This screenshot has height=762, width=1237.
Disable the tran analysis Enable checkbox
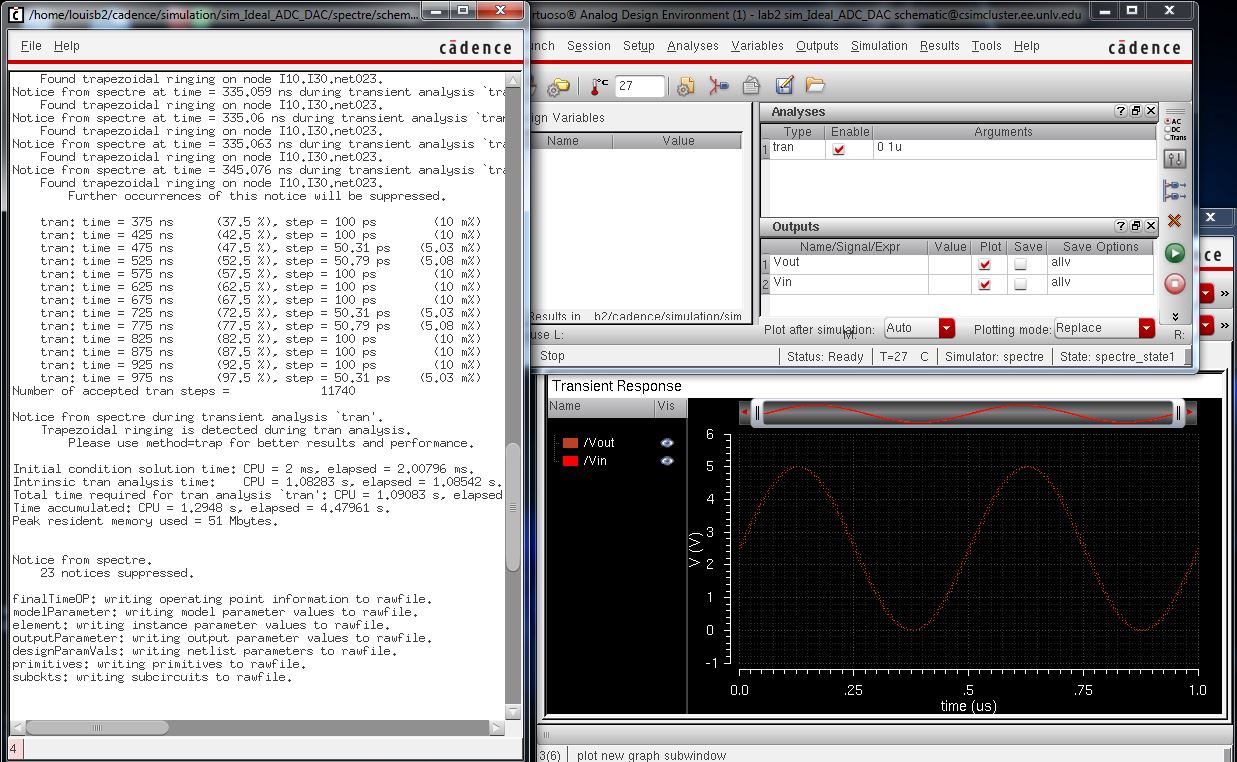[x=838, y=149]
